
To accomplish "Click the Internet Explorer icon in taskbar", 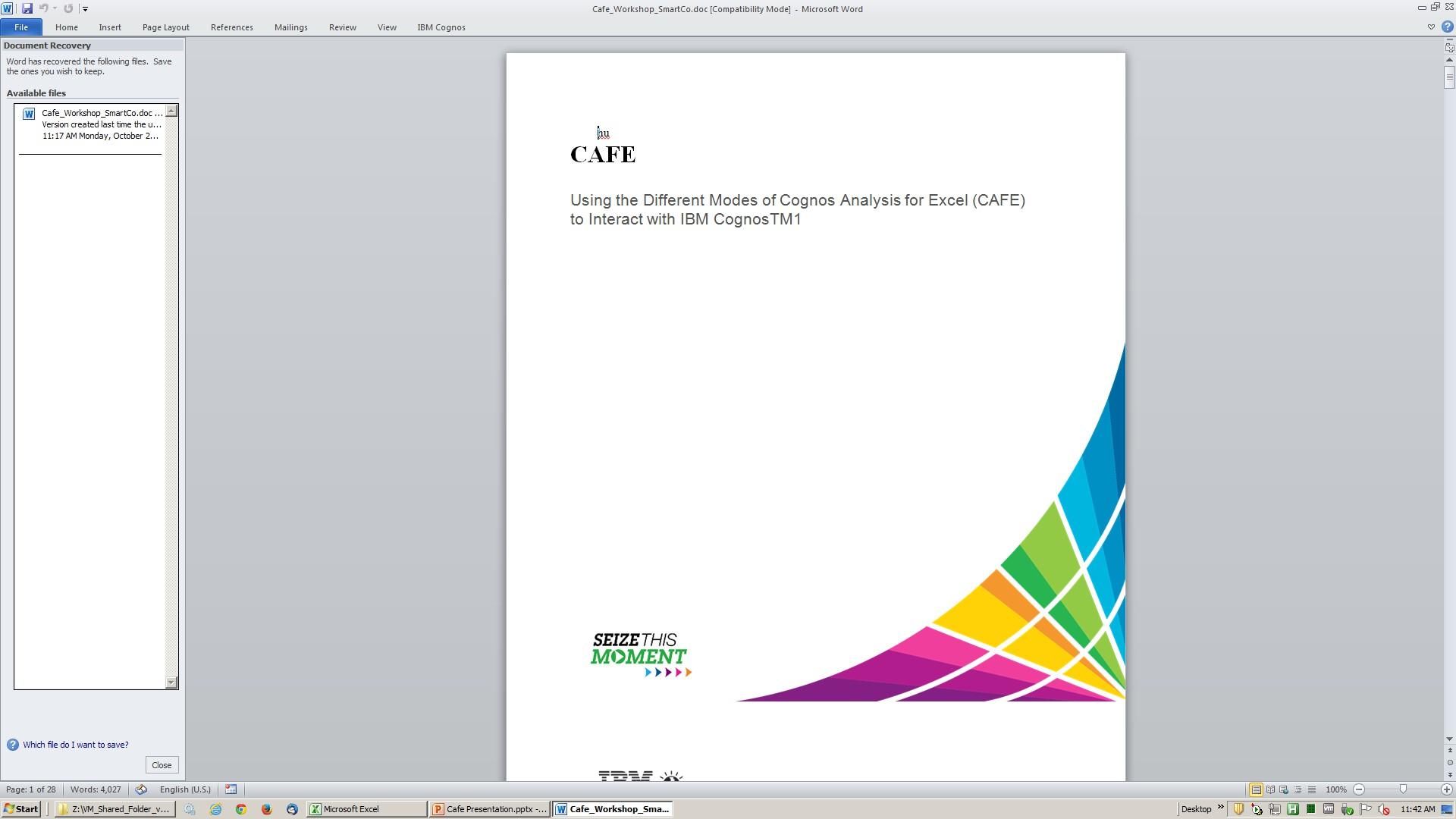I will click(215, 809).
